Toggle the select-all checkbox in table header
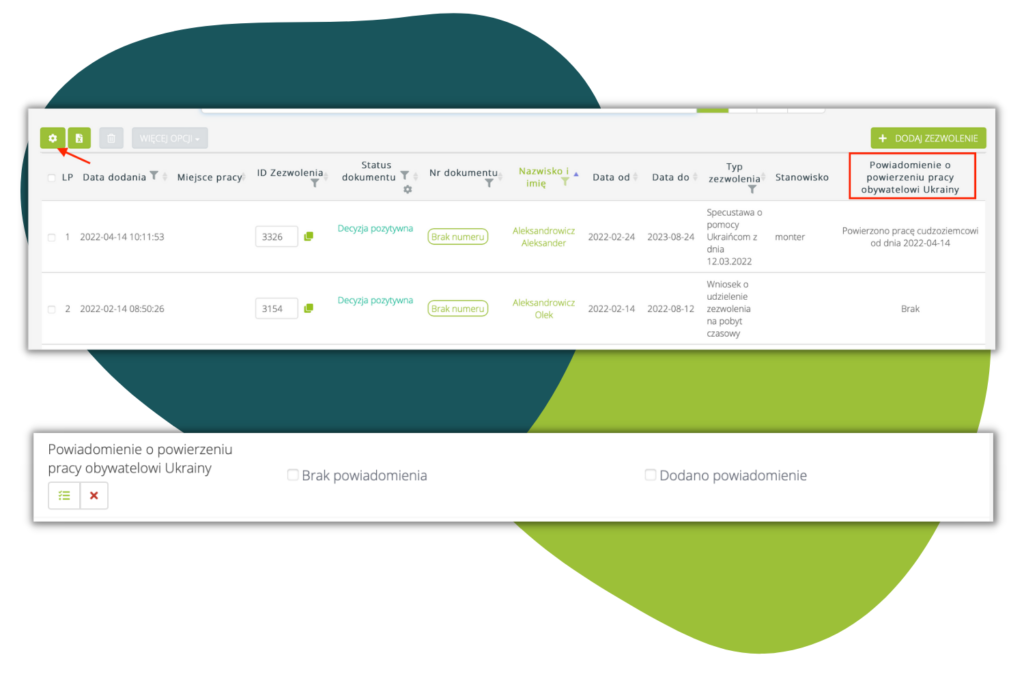1024x683 pixels. [x=51, y=177]
